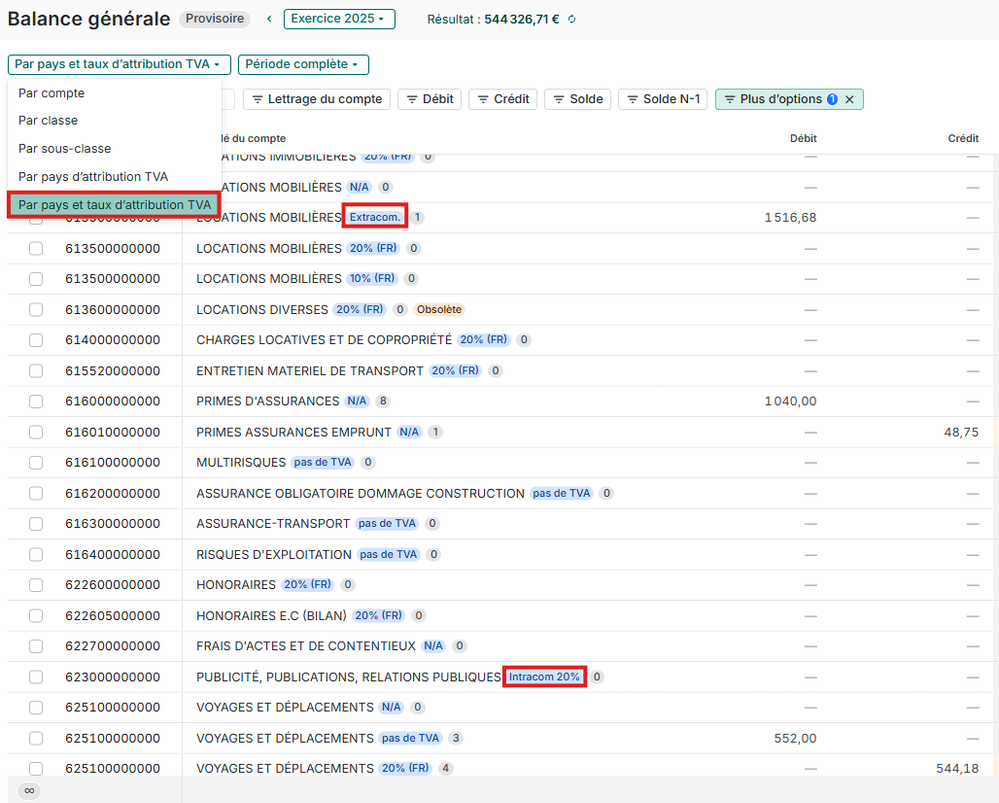Click the Solde N-1 filter button

tap(663, 99)
